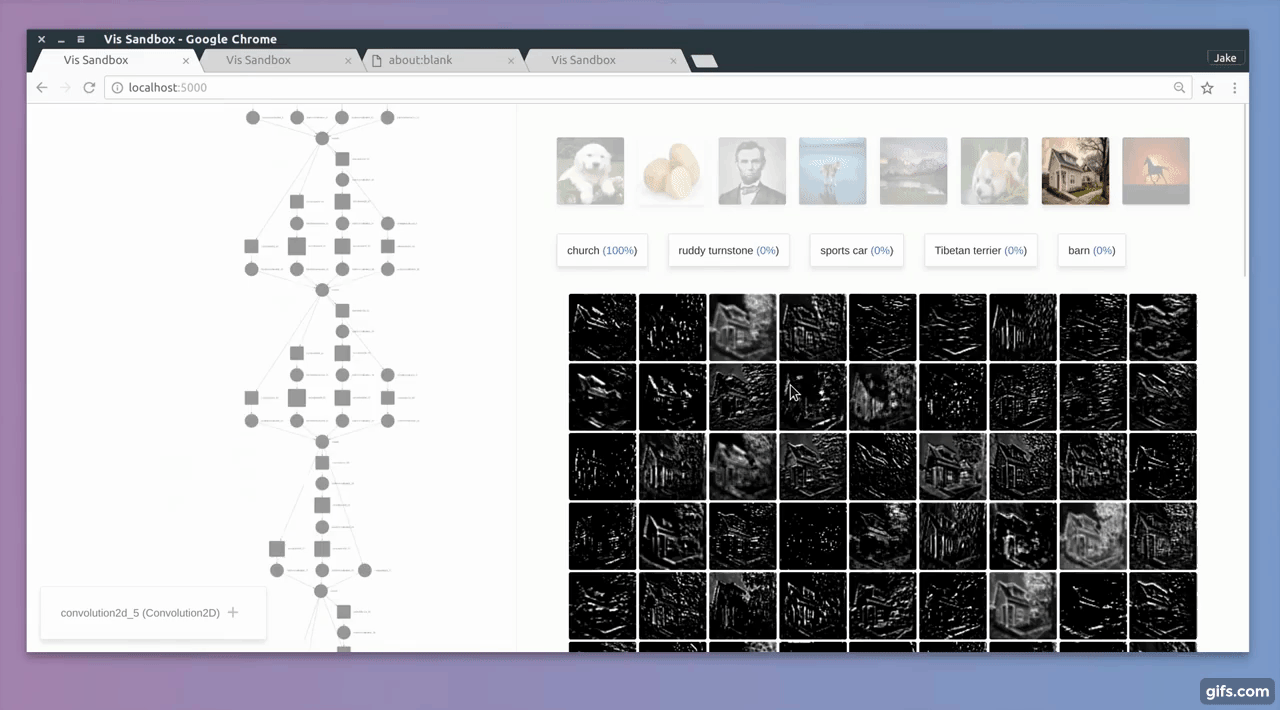Viewport: 1280px width, 710px height.
Task: Close the about:blank tab
Action: point(511,61)
